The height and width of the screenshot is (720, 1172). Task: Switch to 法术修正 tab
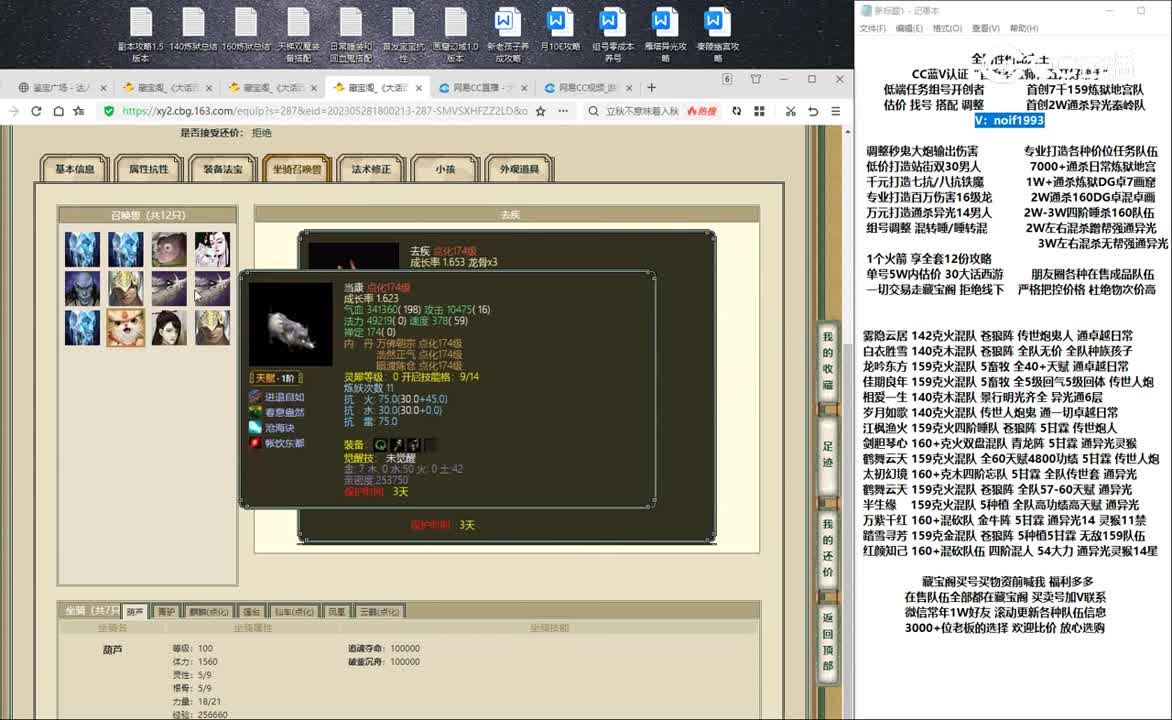(371, 169)
